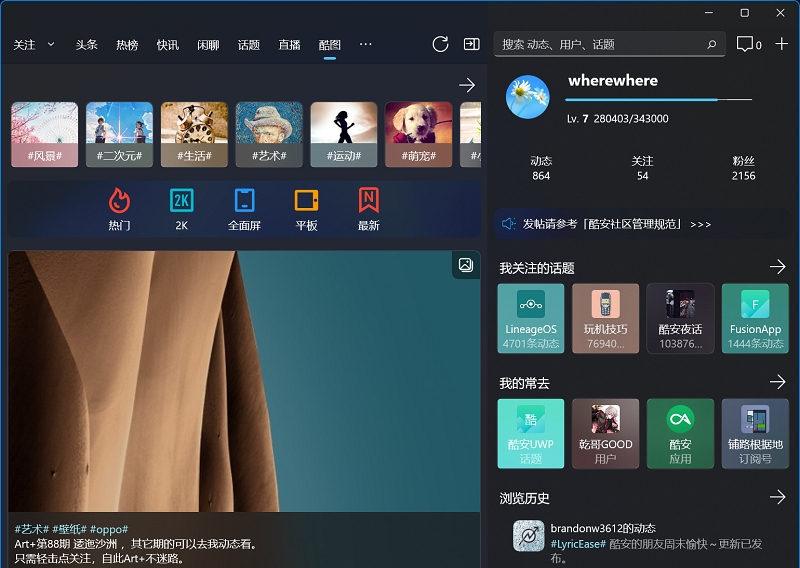Open the 酷安UWP frequently visited tile
This screenshot has width=800, height=568.
pyautogui.click(x=531, y=434)
